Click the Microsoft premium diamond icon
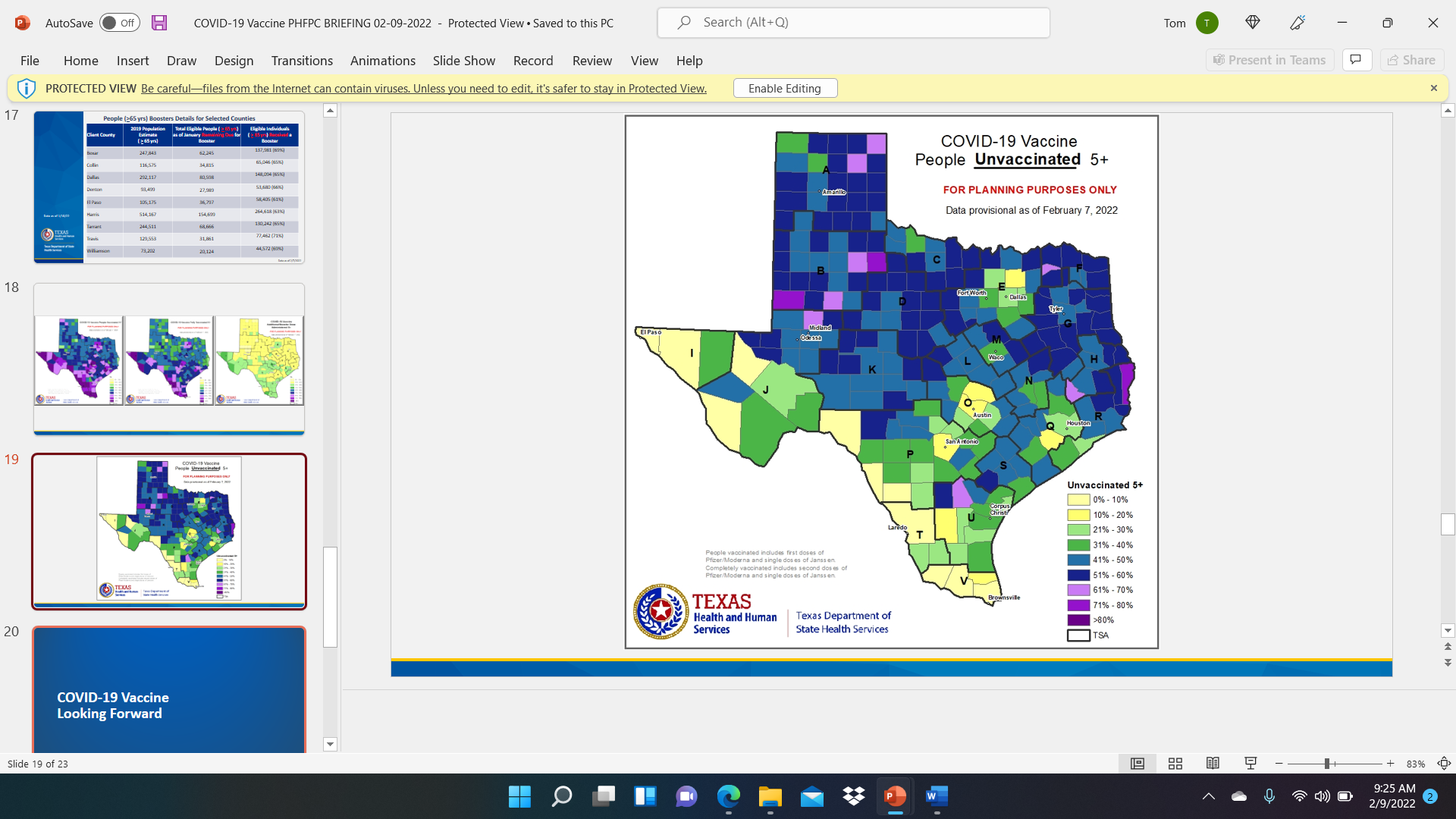 coord(1253,23)
